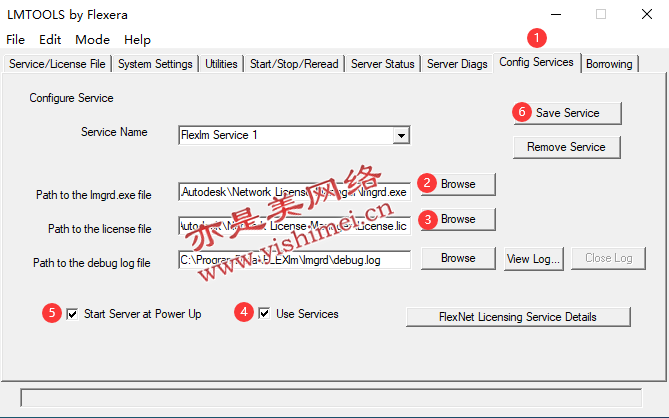This screenshot has width=669, height=418.
Task: Click the Save Service button
Action: click(x=567, y=113)
